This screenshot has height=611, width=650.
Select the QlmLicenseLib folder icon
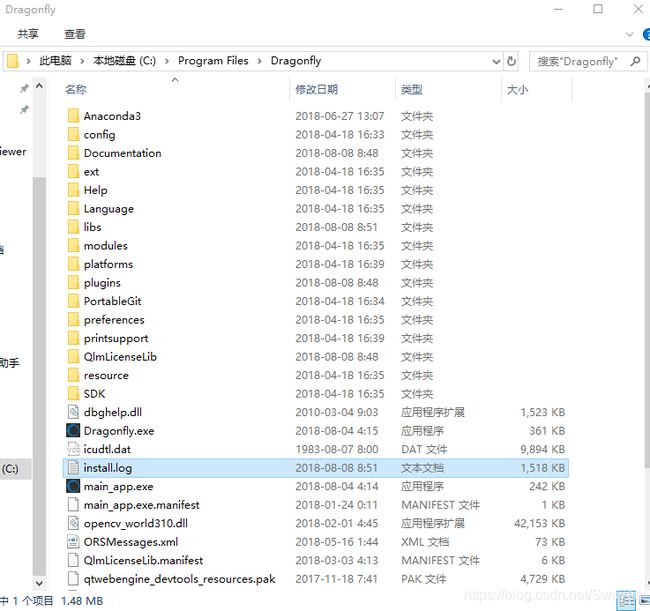(73, 356)
